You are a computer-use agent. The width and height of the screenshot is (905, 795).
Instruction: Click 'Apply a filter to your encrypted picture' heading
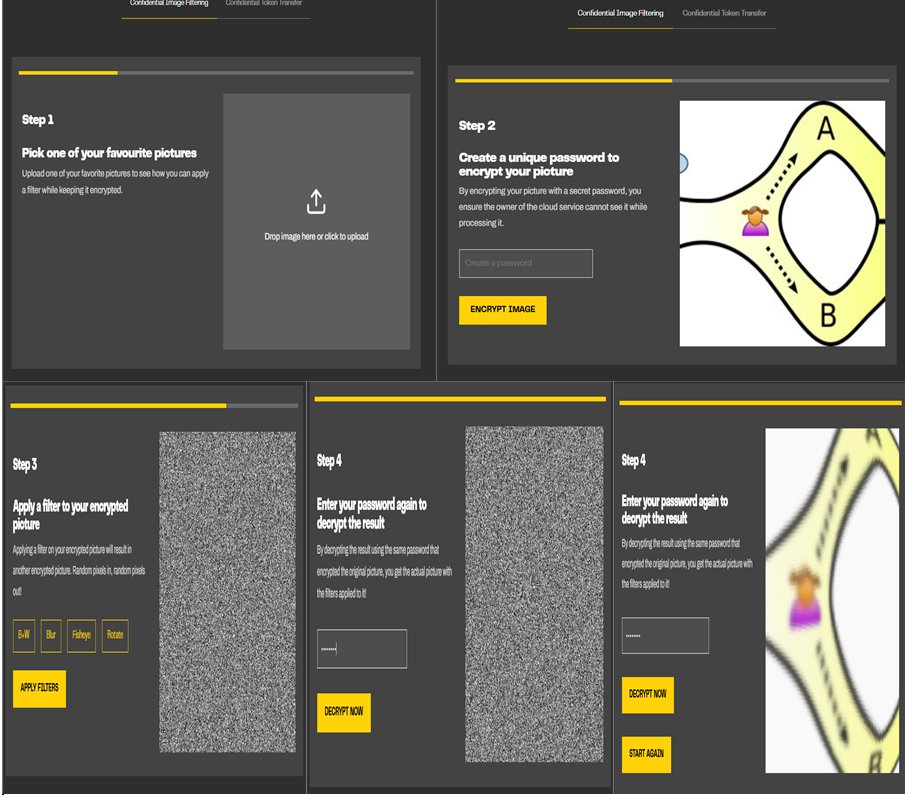[x=70, y=515]
